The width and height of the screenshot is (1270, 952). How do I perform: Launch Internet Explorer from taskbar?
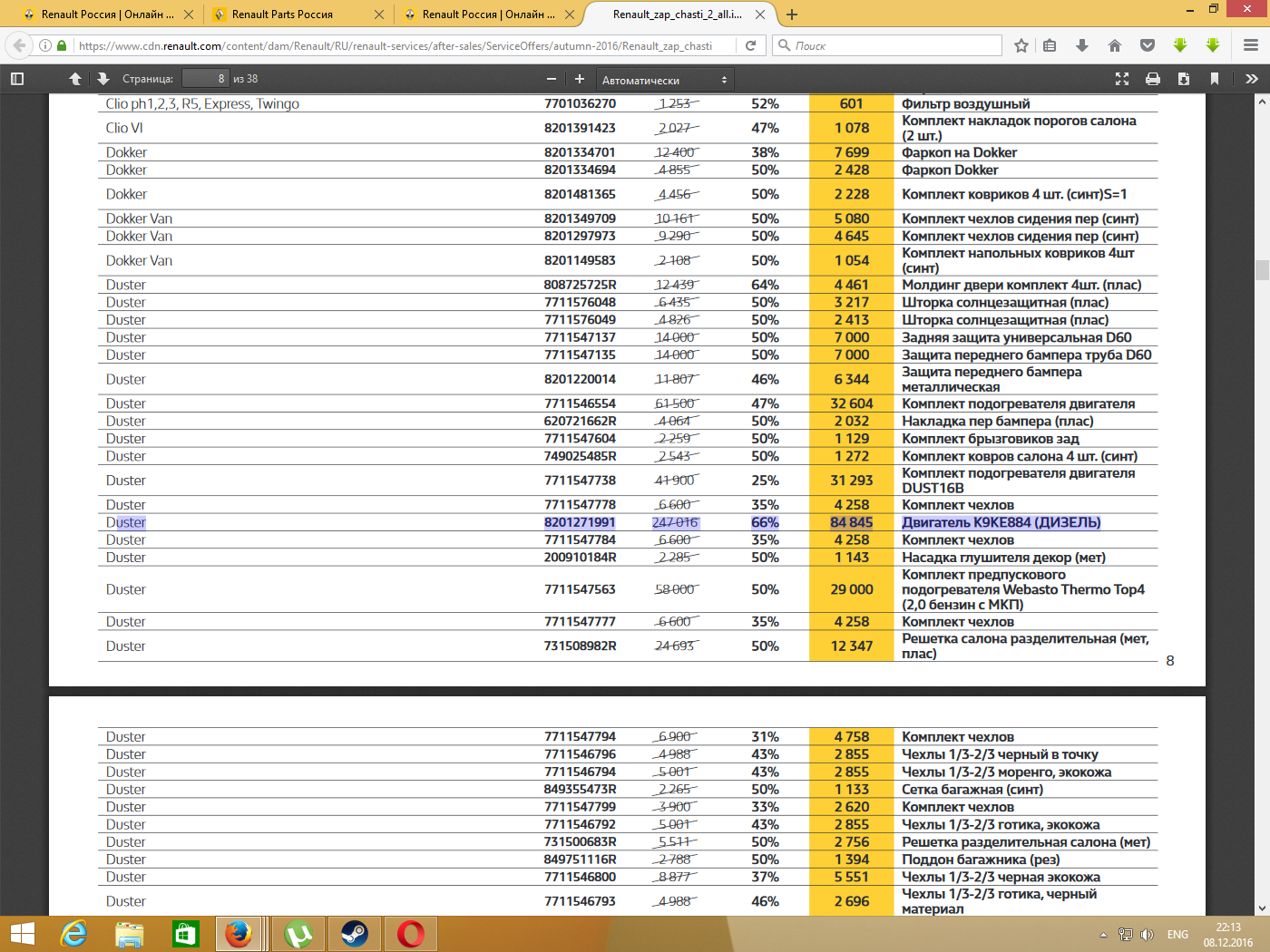[x=73, y=934]
